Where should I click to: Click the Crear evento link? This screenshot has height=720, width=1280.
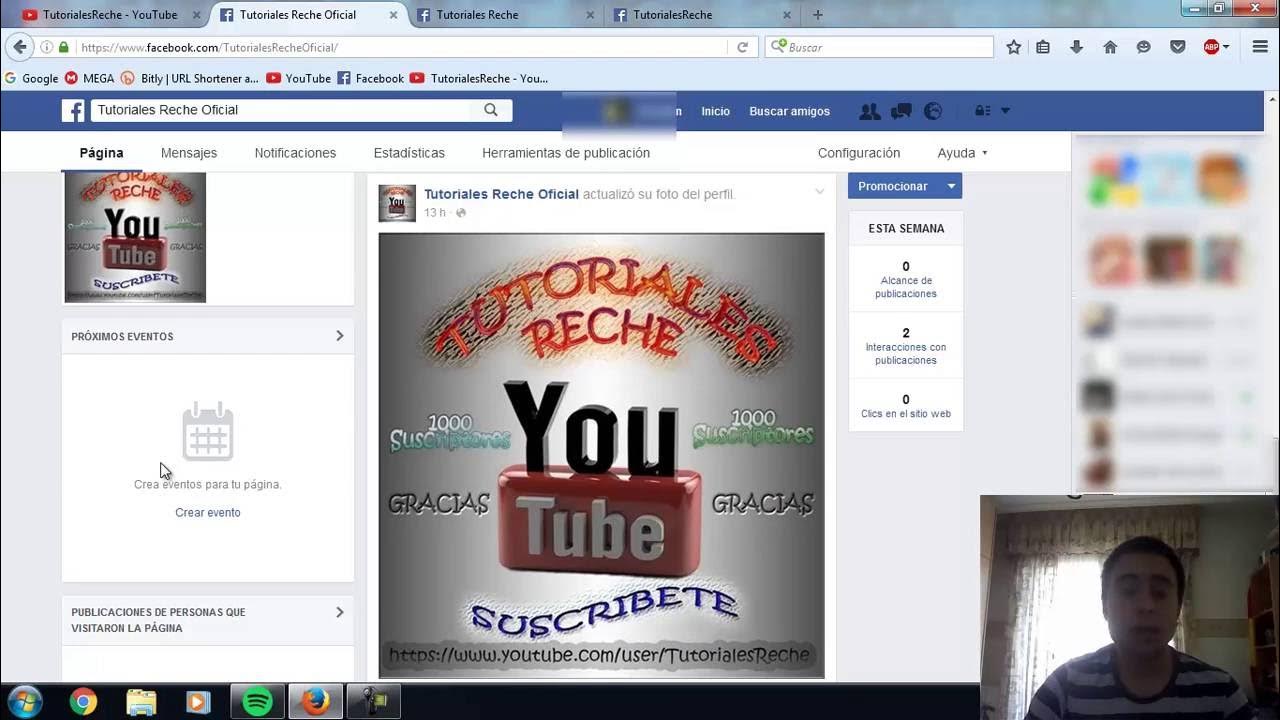(x=207, y=512)
